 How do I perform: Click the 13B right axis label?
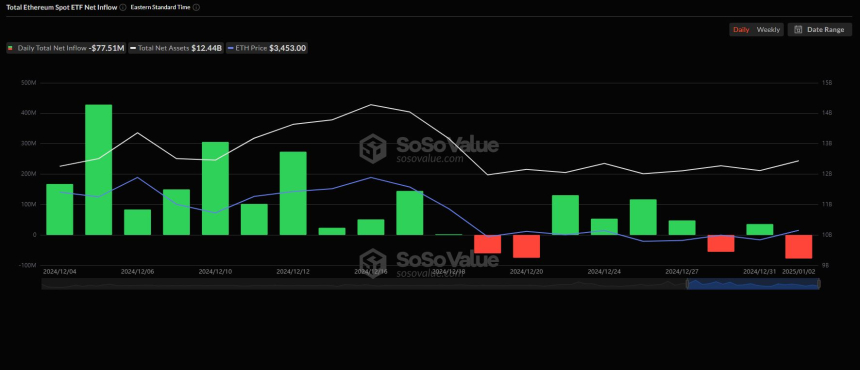(x=827, y=144)
